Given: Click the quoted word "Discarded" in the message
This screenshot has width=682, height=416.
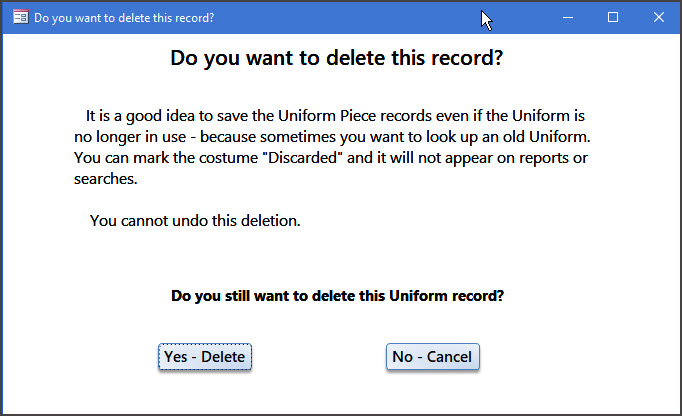Looking at the screenshot, I should [x=289, y=157].
